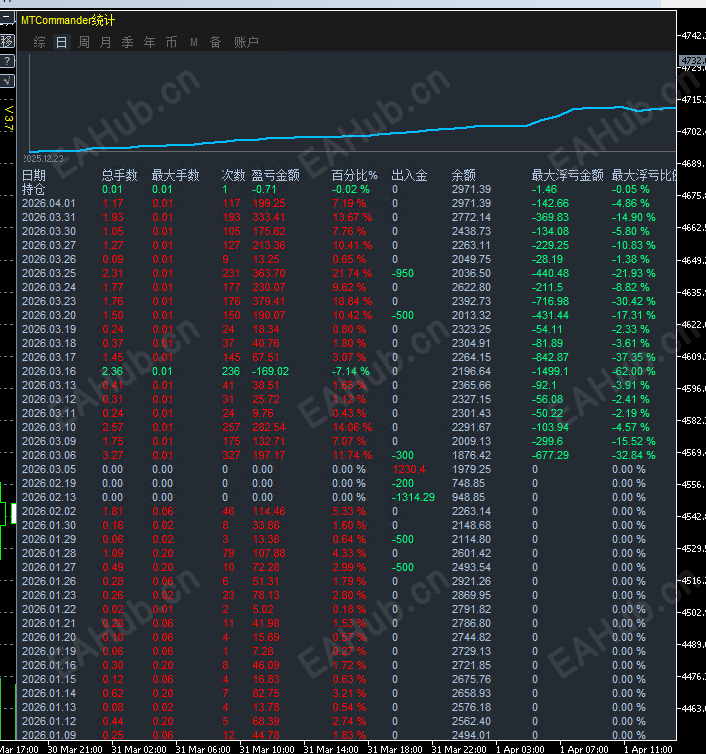Click the 2026.01.28 date cell

click(x=49, y=553)
